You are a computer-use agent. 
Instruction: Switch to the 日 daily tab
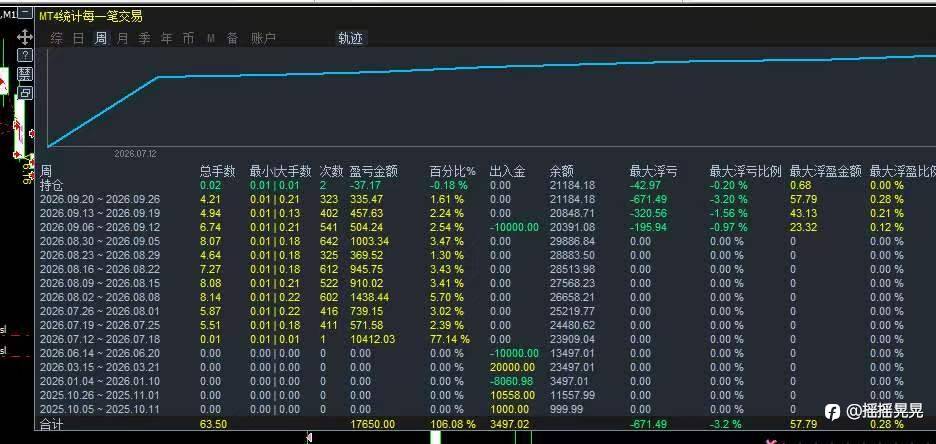[x=78, y=39]
